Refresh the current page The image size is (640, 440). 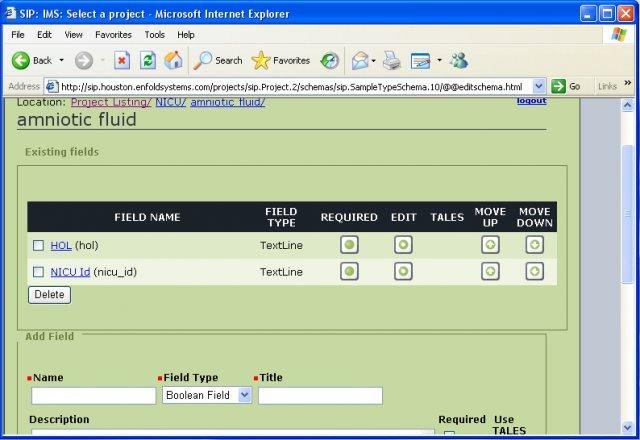coord(147,61)
